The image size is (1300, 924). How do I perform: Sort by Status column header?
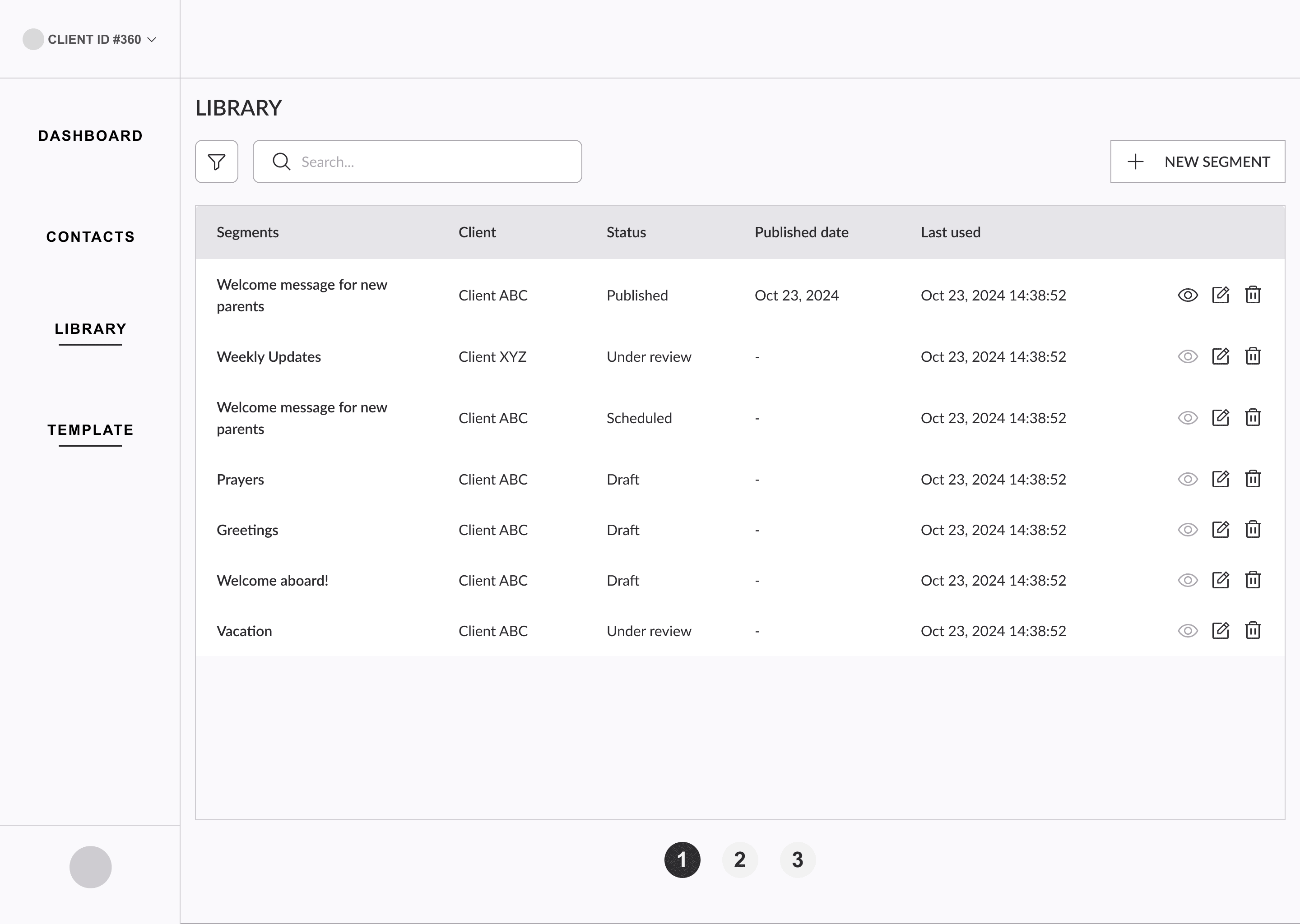coord(626,232)
